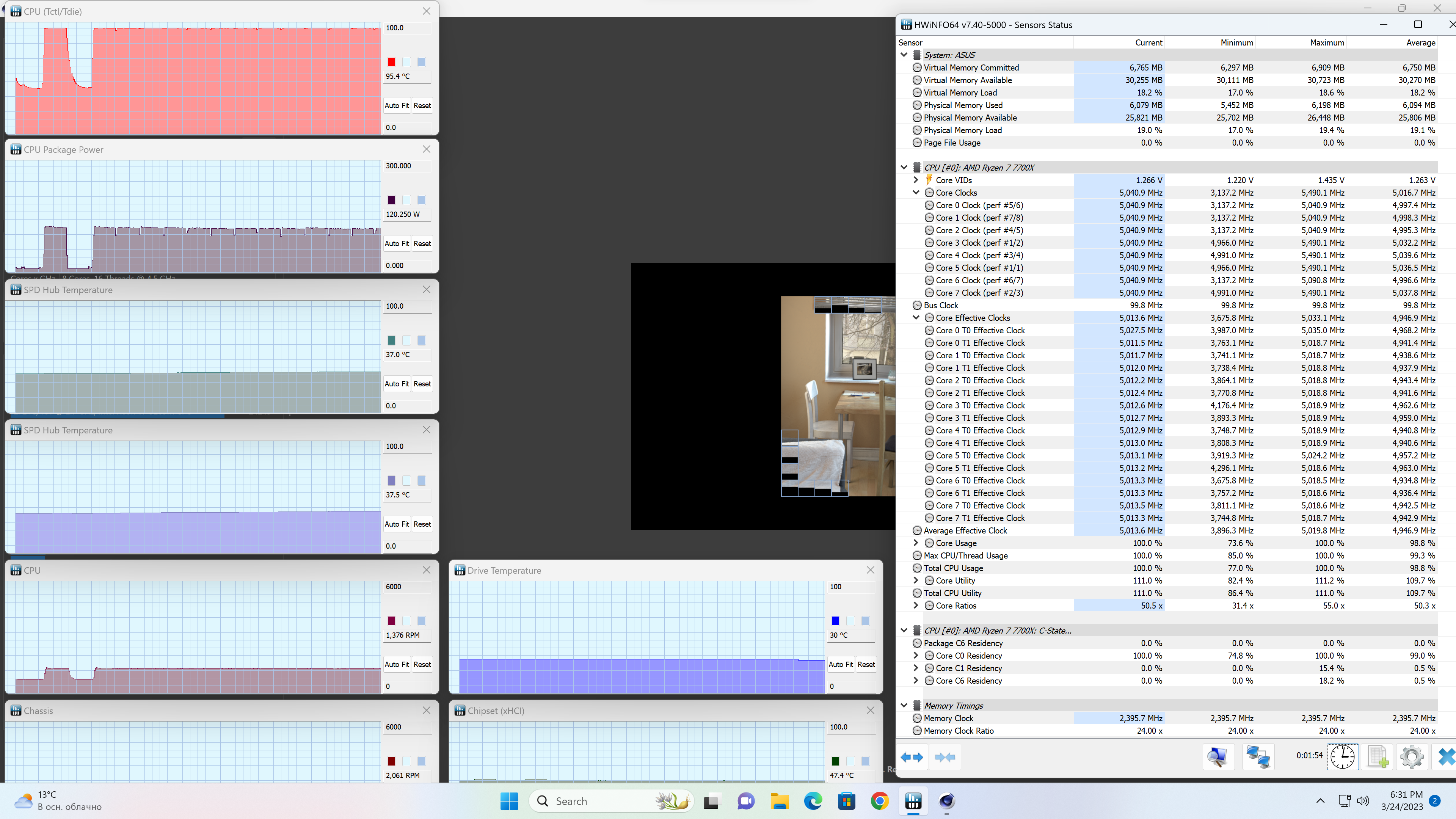Open Google Chrome from the taskbar
Image resolution: width=1456 pixels, height=819 pixels.
pyautogui.click(x=880, y=801)
